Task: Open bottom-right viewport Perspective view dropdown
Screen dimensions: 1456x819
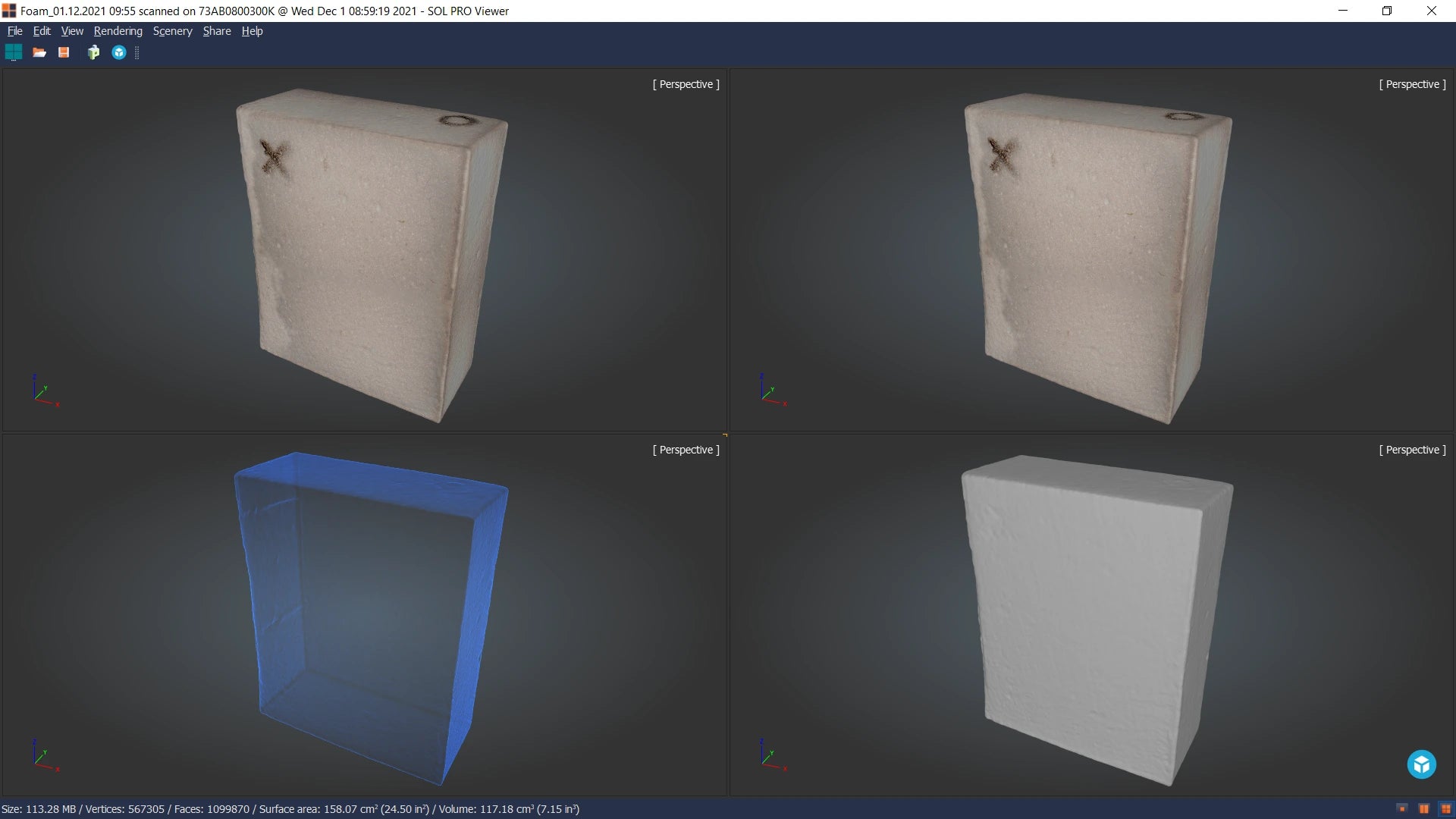Action: pyautogui.click(x=1412, y=450)
